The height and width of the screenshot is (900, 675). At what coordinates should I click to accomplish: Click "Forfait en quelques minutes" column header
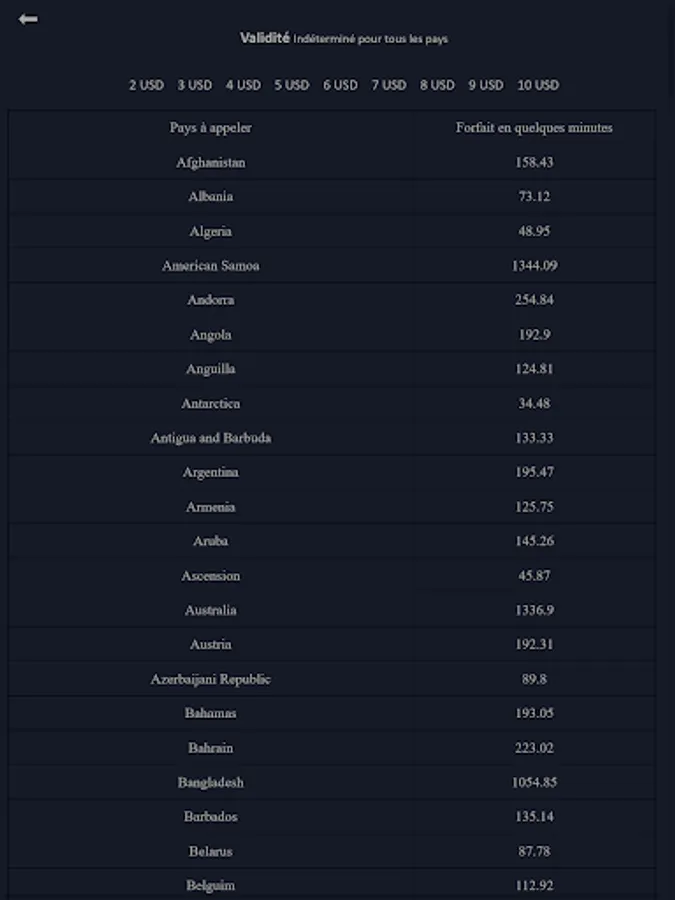tap(534, 128)
